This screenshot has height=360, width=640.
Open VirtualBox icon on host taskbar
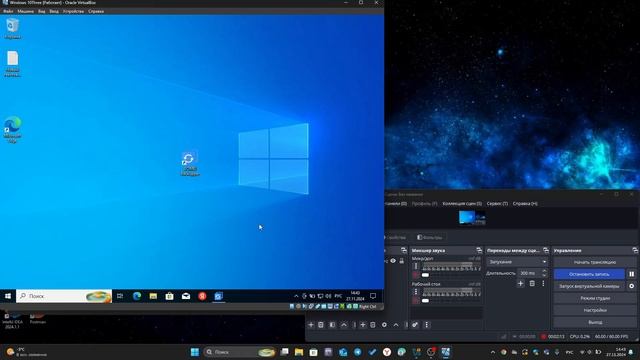[445, 352]
